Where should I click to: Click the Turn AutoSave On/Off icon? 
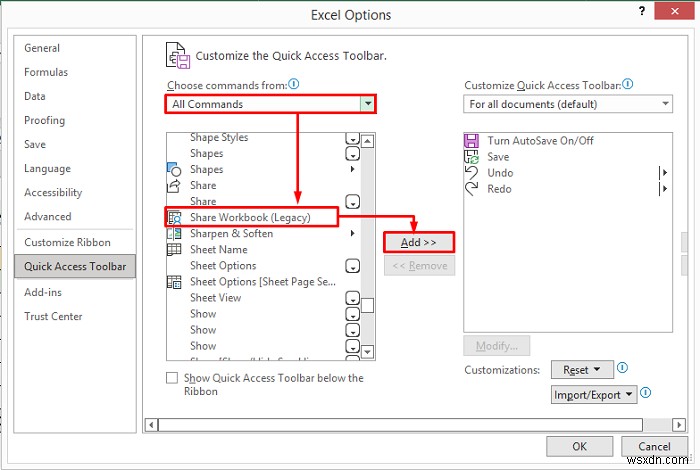point(471,141)
